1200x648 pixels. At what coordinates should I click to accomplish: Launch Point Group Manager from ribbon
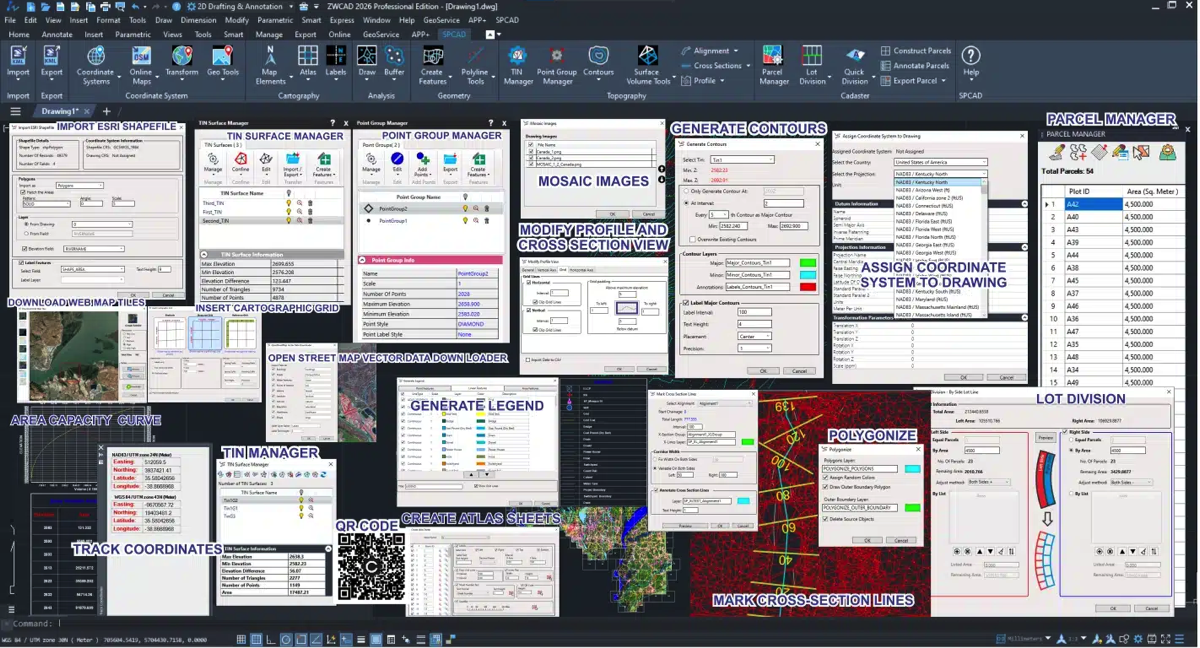[x=557, y=63]
